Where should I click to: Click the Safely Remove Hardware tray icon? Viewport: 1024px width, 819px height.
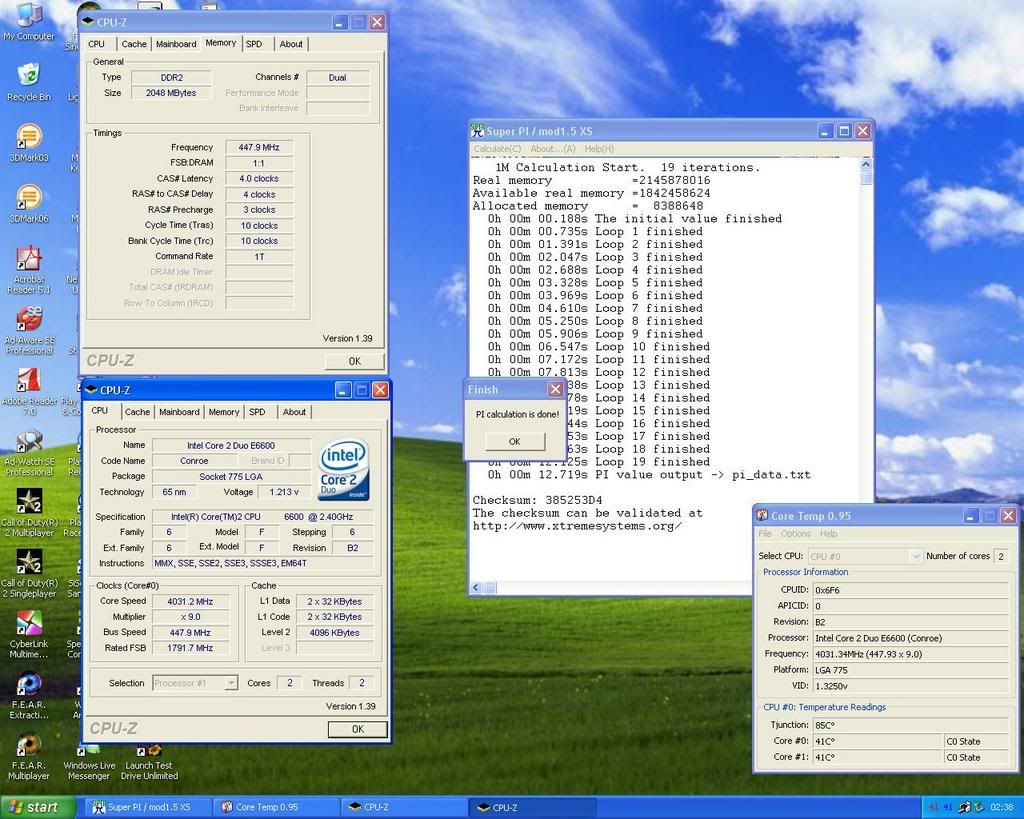coord(965,807)
